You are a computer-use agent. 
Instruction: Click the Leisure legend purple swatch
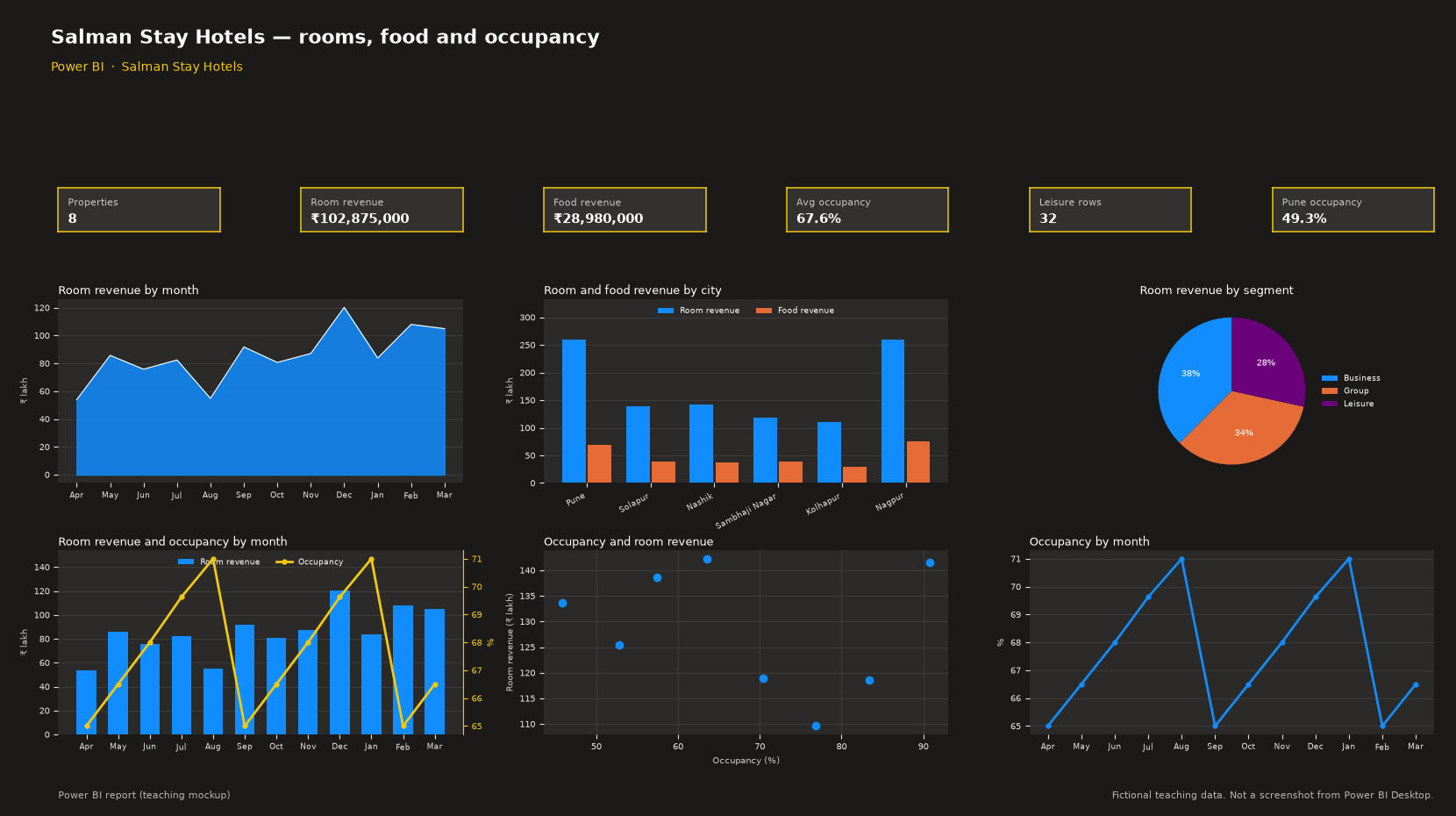click(x=1330, y=404)
